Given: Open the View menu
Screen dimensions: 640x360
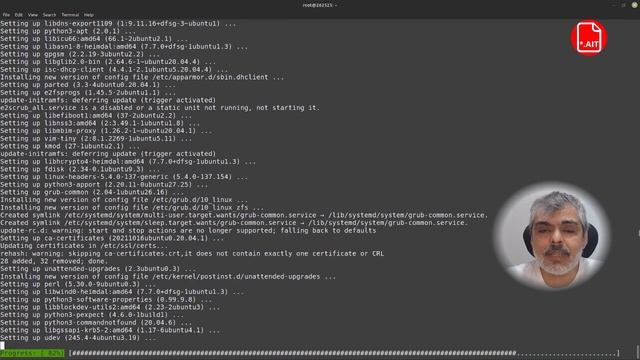Looking at the screenshot, I should point(33,15).
